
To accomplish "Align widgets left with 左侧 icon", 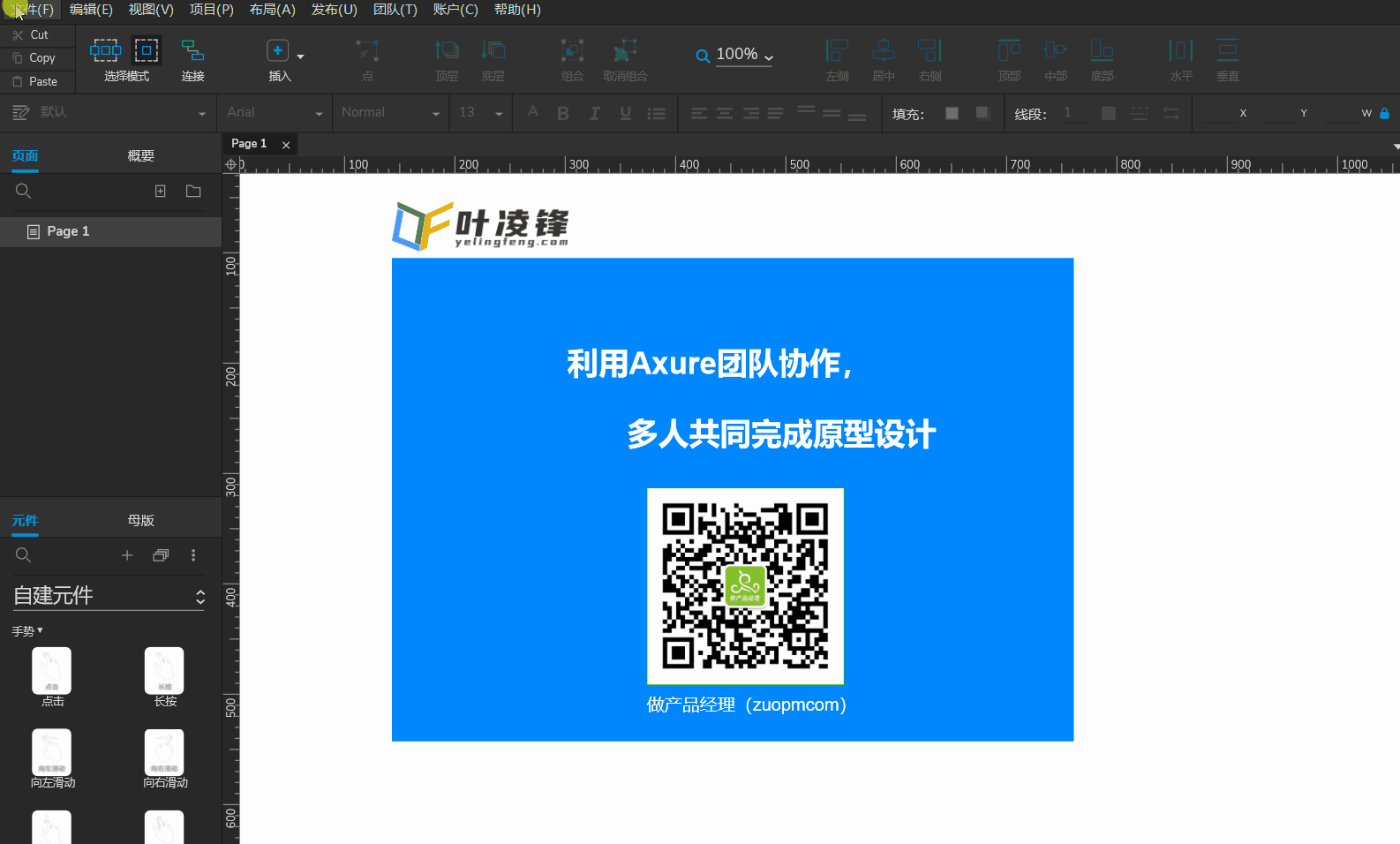I will coord(837,50).
